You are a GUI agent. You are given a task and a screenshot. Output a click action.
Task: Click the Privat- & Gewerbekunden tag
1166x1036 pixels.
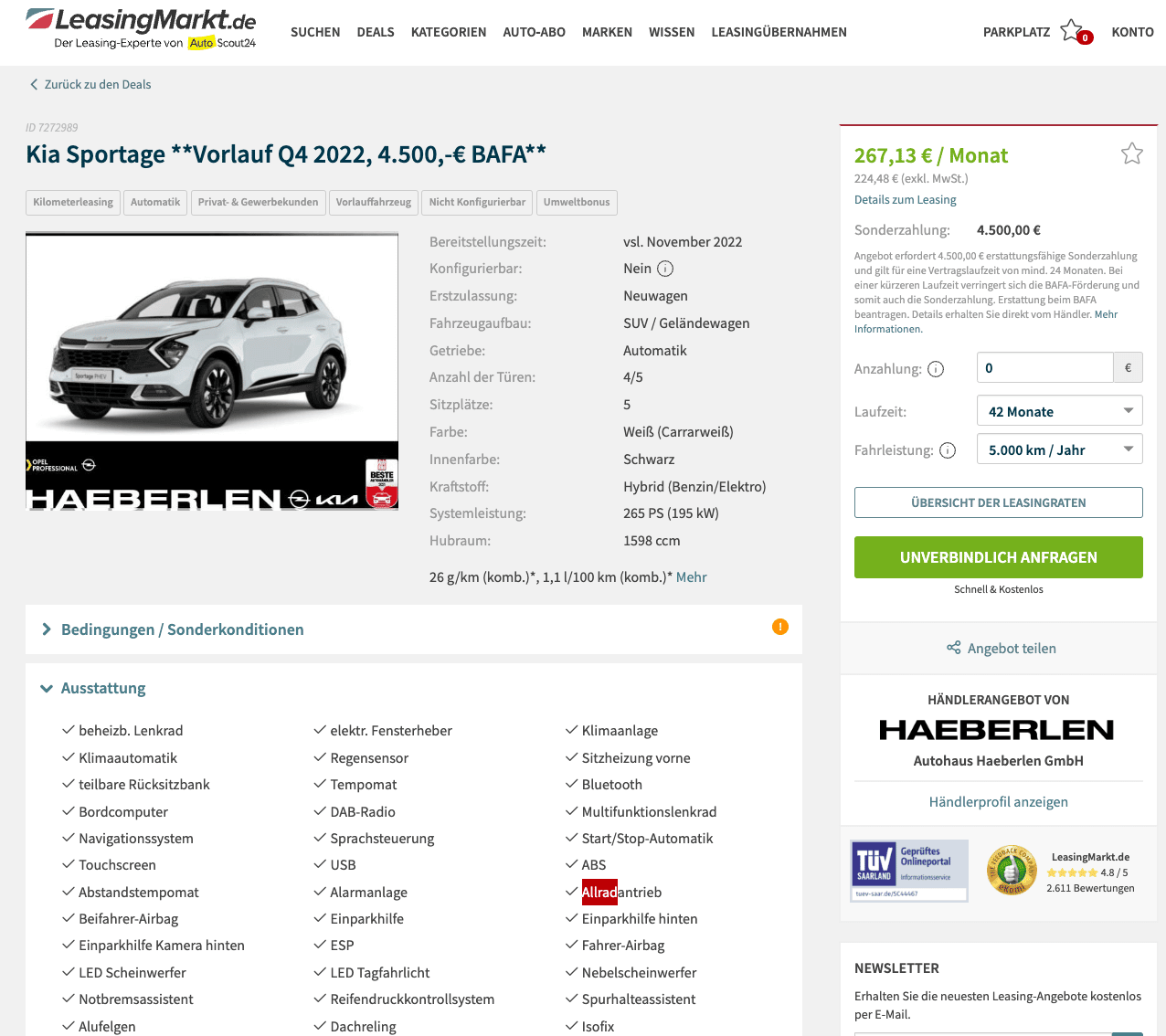259,202
